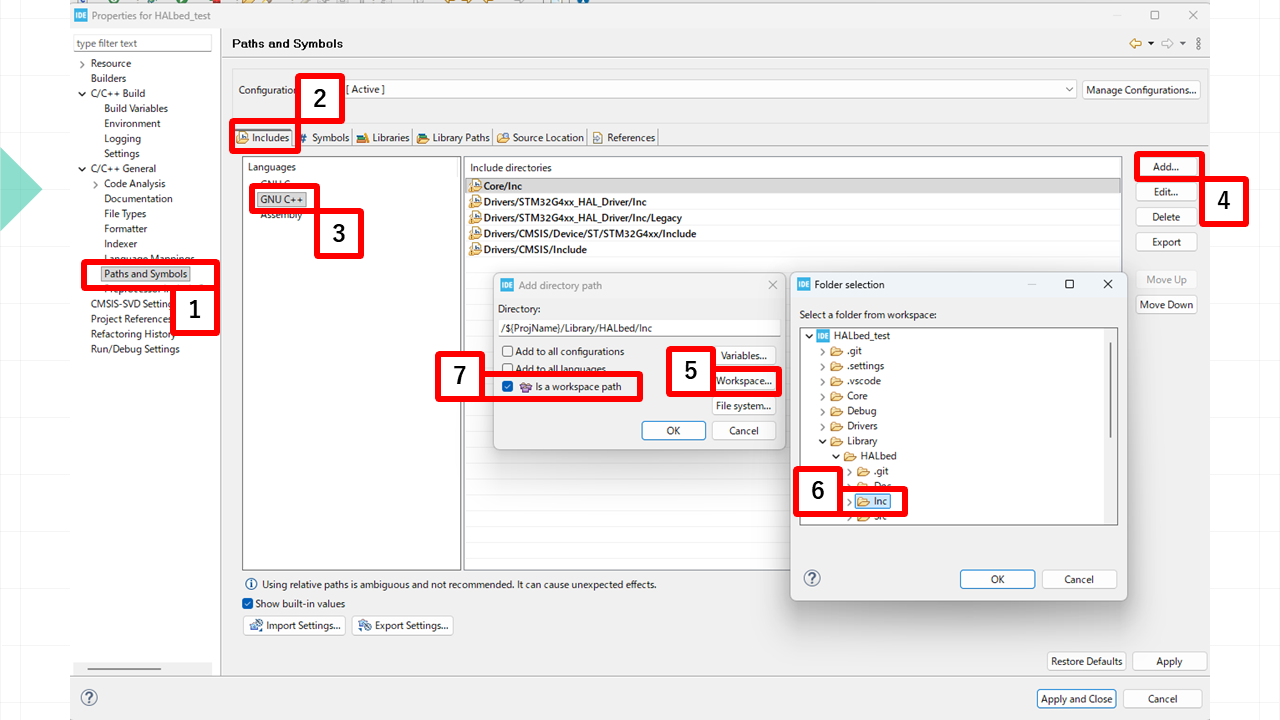This screenshot has width=1280, height=720.
Task: Toggle Show built-in values checkbox
Action: [248, 604]
